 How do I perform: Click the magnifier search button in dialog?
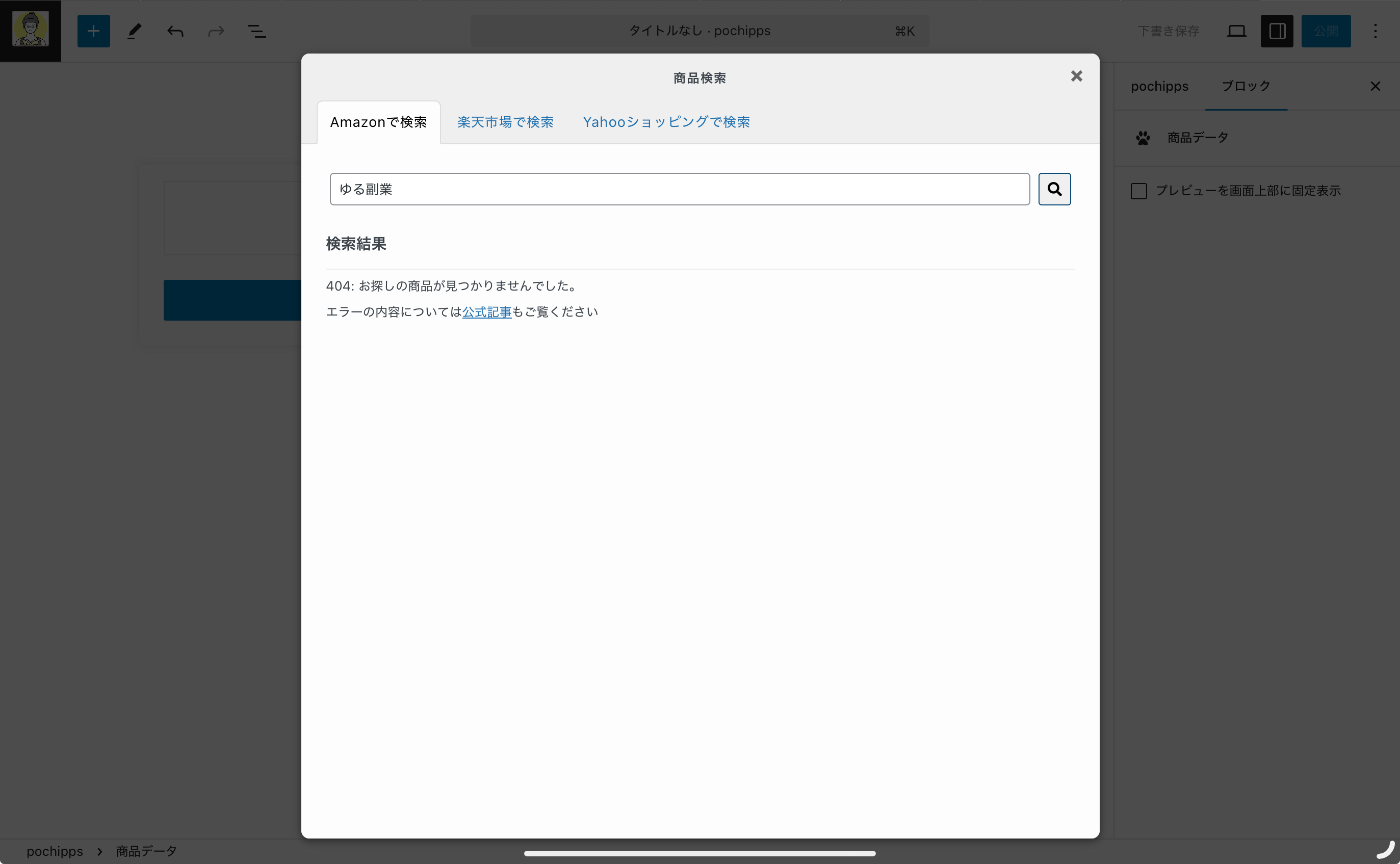[1054, 189]
